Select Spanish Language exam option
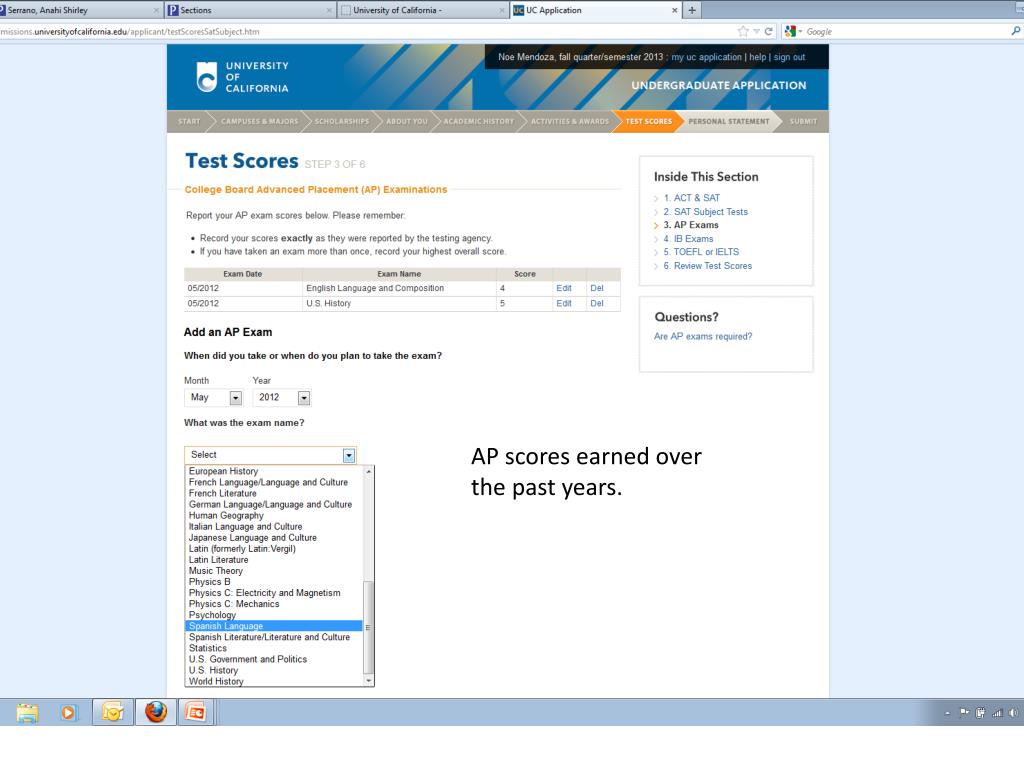Image resolution: width=1024 pixels, height=768 pixels. 274,626
